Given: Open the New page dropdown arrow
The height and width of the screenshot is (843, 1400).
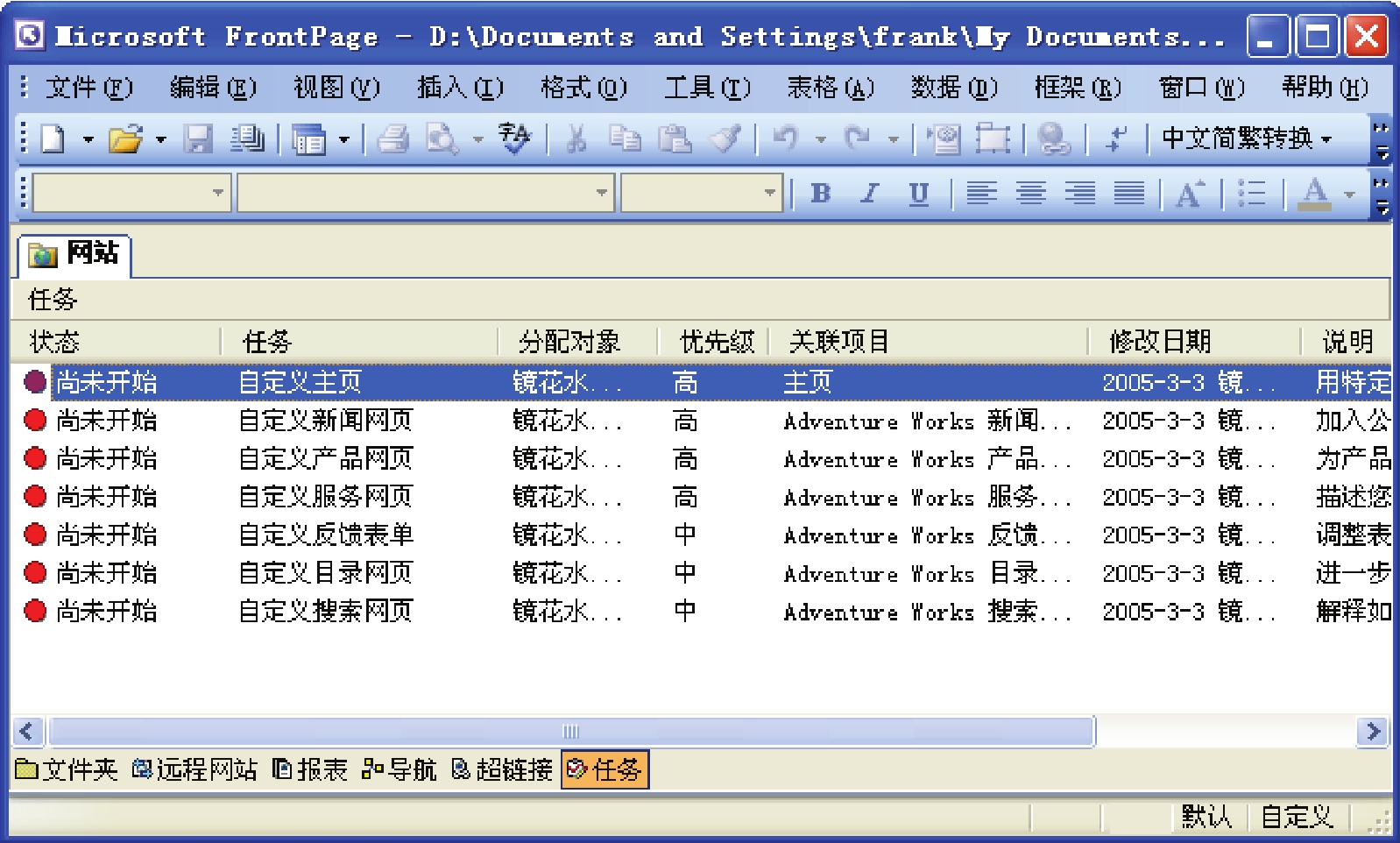Looking at the screenshot, I should pos(88,139).
